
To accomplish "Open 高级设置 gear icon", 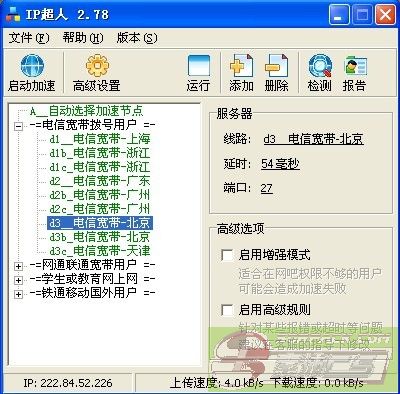I will [x=97, y=66].
